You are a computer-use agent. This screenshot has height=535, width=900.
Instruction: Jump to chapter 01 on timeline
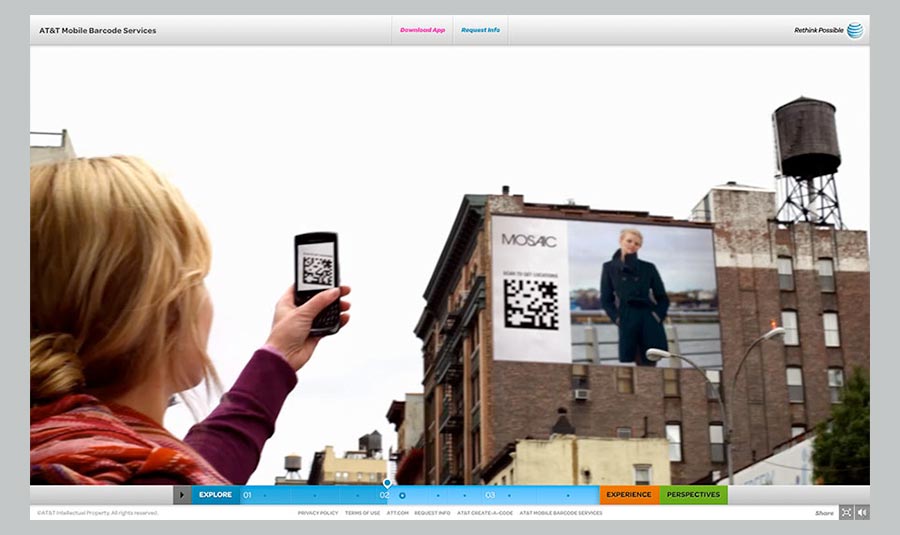(247, 495)
